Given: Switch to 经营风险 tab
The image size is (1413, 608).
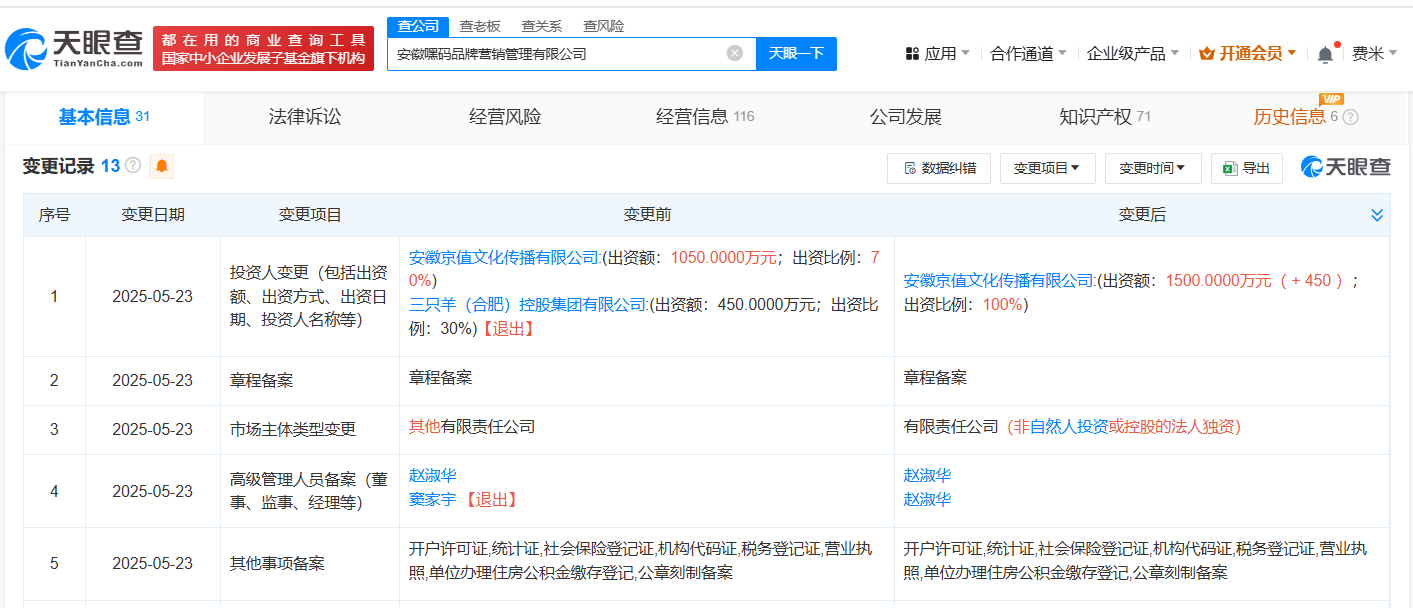Looking at the screenshot, I should 505,117.
